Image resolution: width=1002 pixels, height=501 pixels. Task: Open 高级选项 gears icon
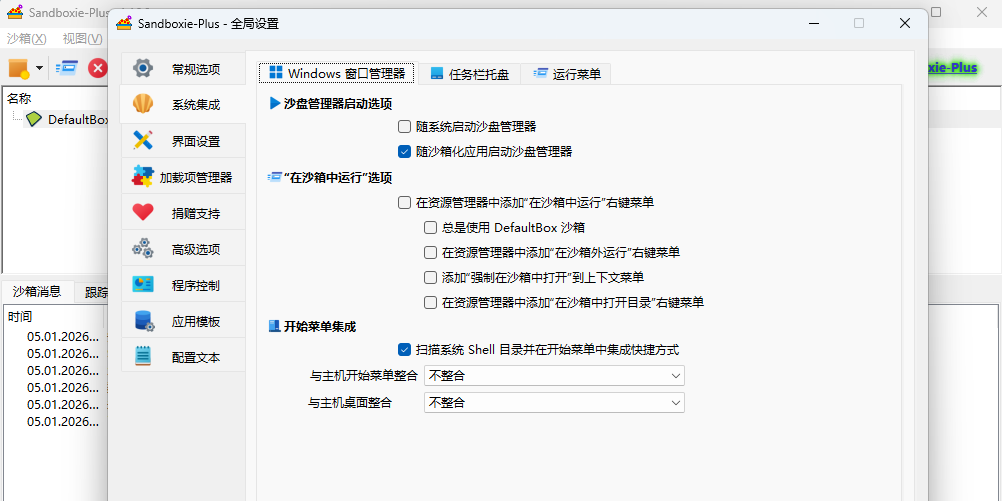point(143,249)
